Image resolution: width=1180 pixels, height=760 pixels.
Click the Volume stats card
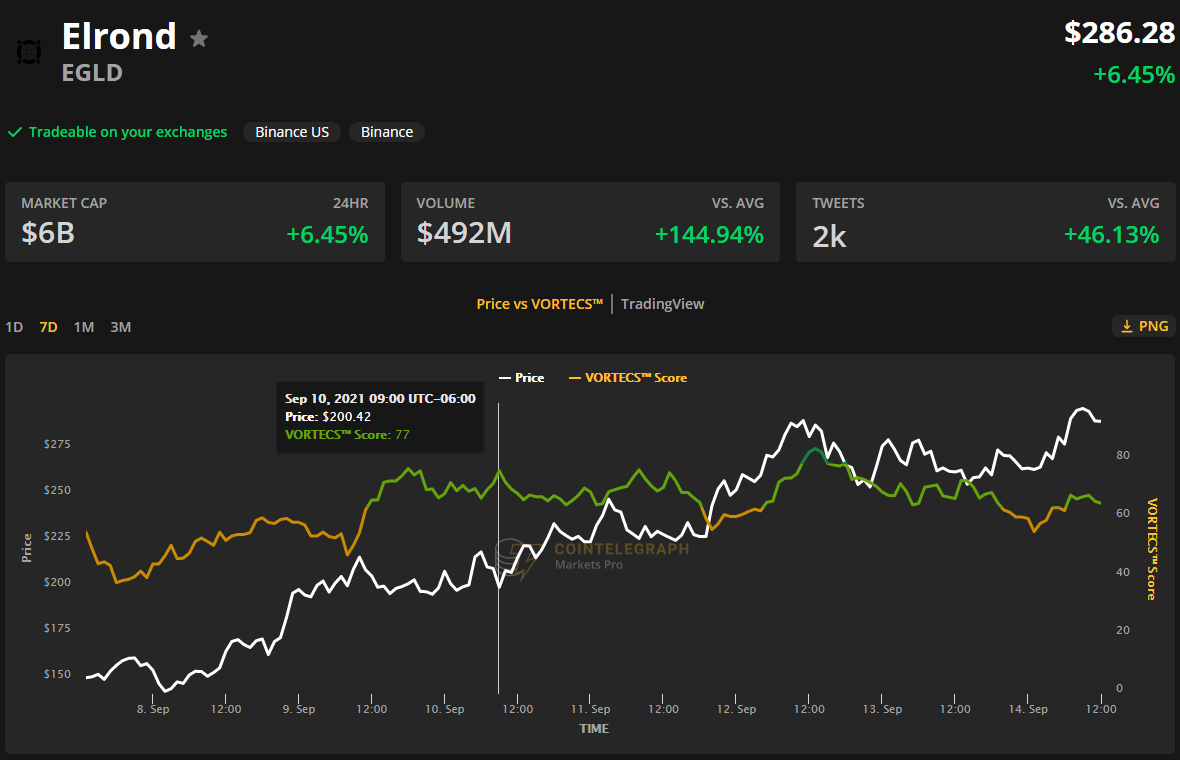pos(590,222)
